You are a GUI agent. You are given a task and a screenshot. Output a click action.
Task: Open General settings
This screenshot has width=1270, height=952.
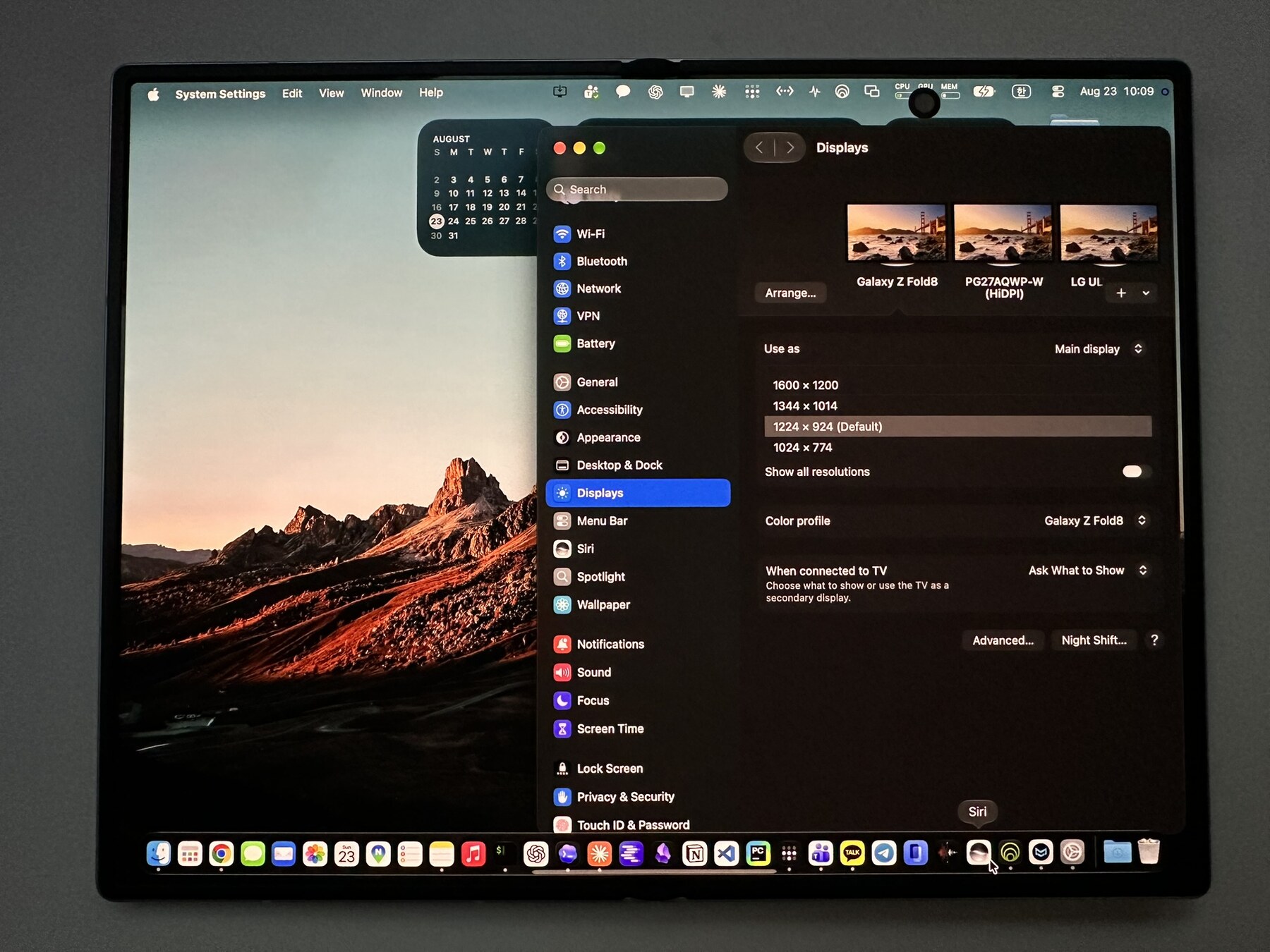(x=638, y=382)
